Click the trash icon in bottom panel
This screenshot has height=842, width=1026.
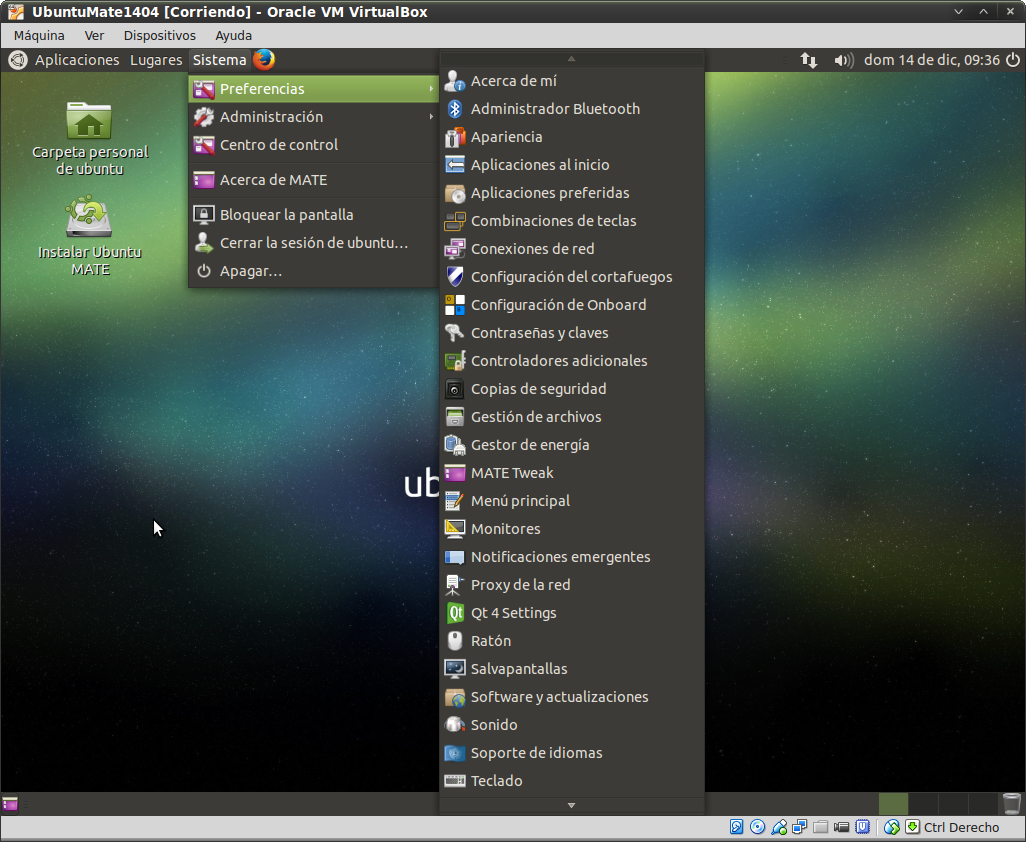[1011, 804]
